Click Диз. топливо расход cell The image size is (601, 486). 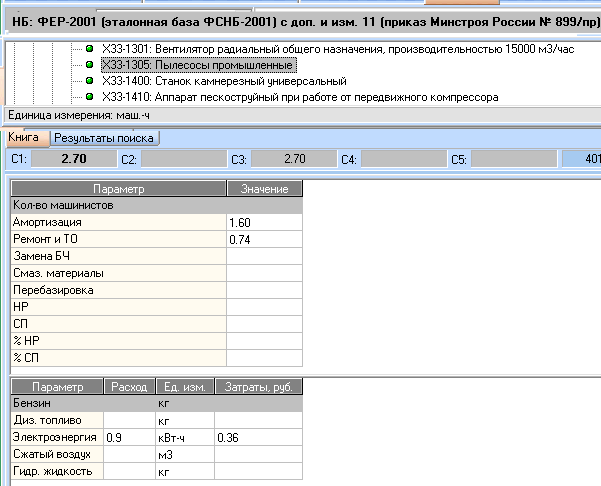[x=129, y=420]
